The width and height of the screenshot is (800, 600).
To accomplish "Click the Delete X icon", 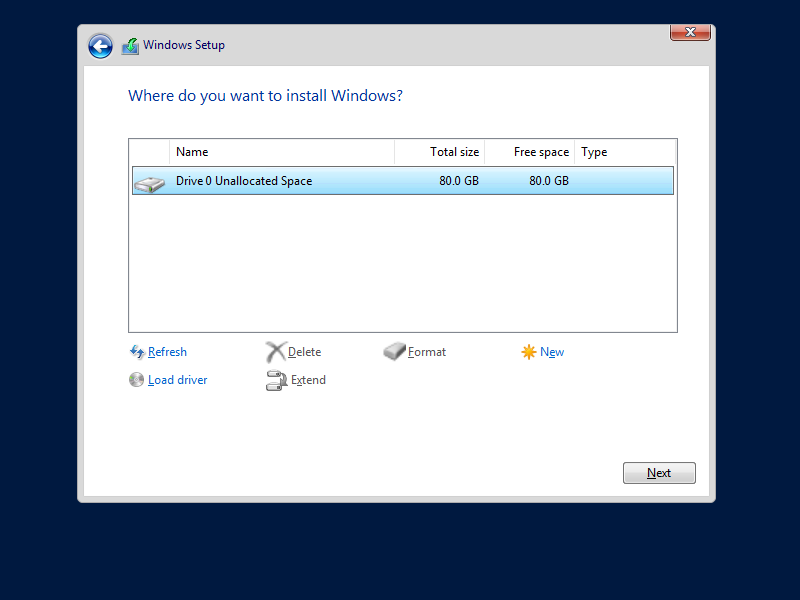I will 276,352.
